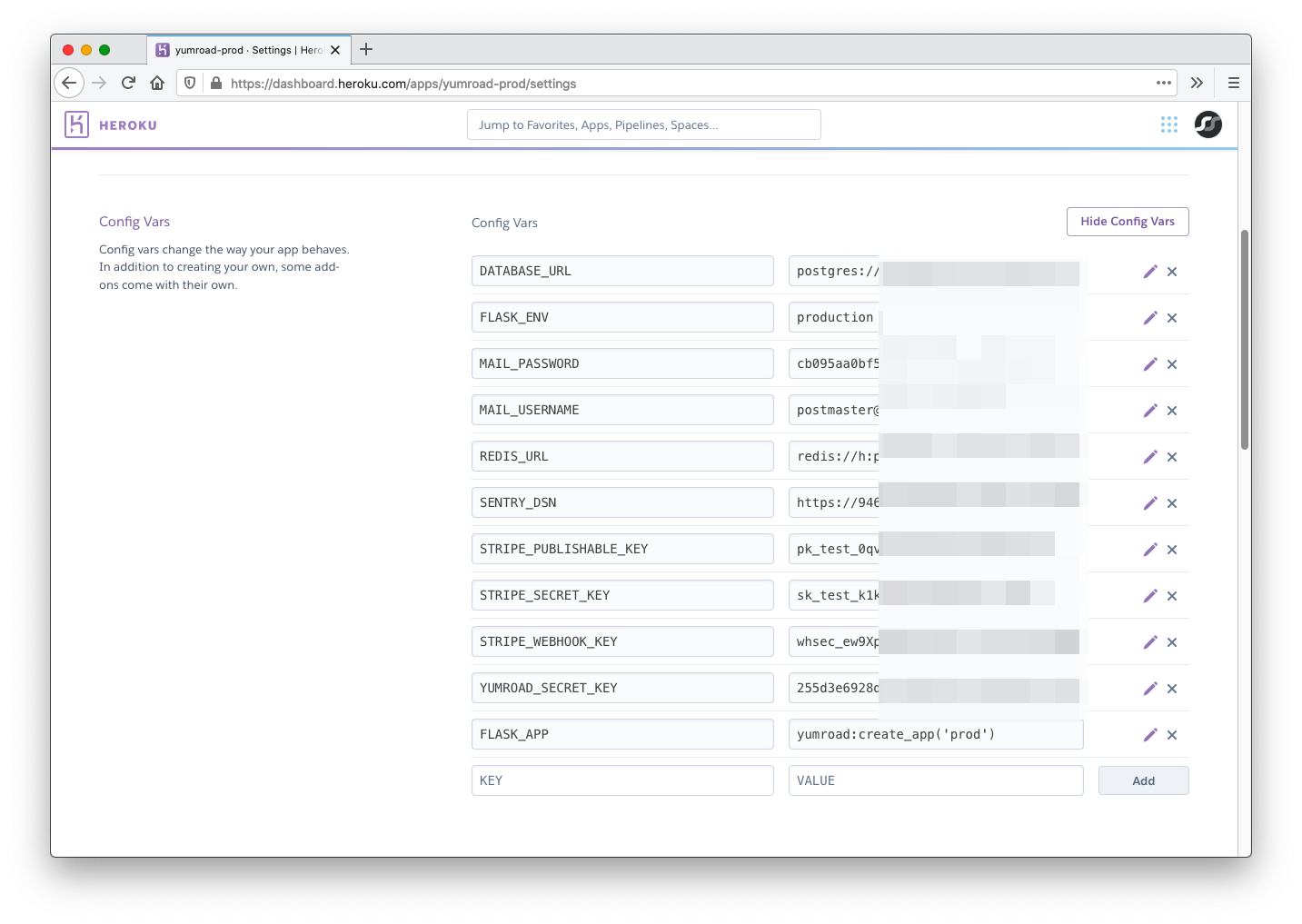Select the FLASK_APP value field
Image resolution: width=1302 pixels, height=924 pixels.
936,734
